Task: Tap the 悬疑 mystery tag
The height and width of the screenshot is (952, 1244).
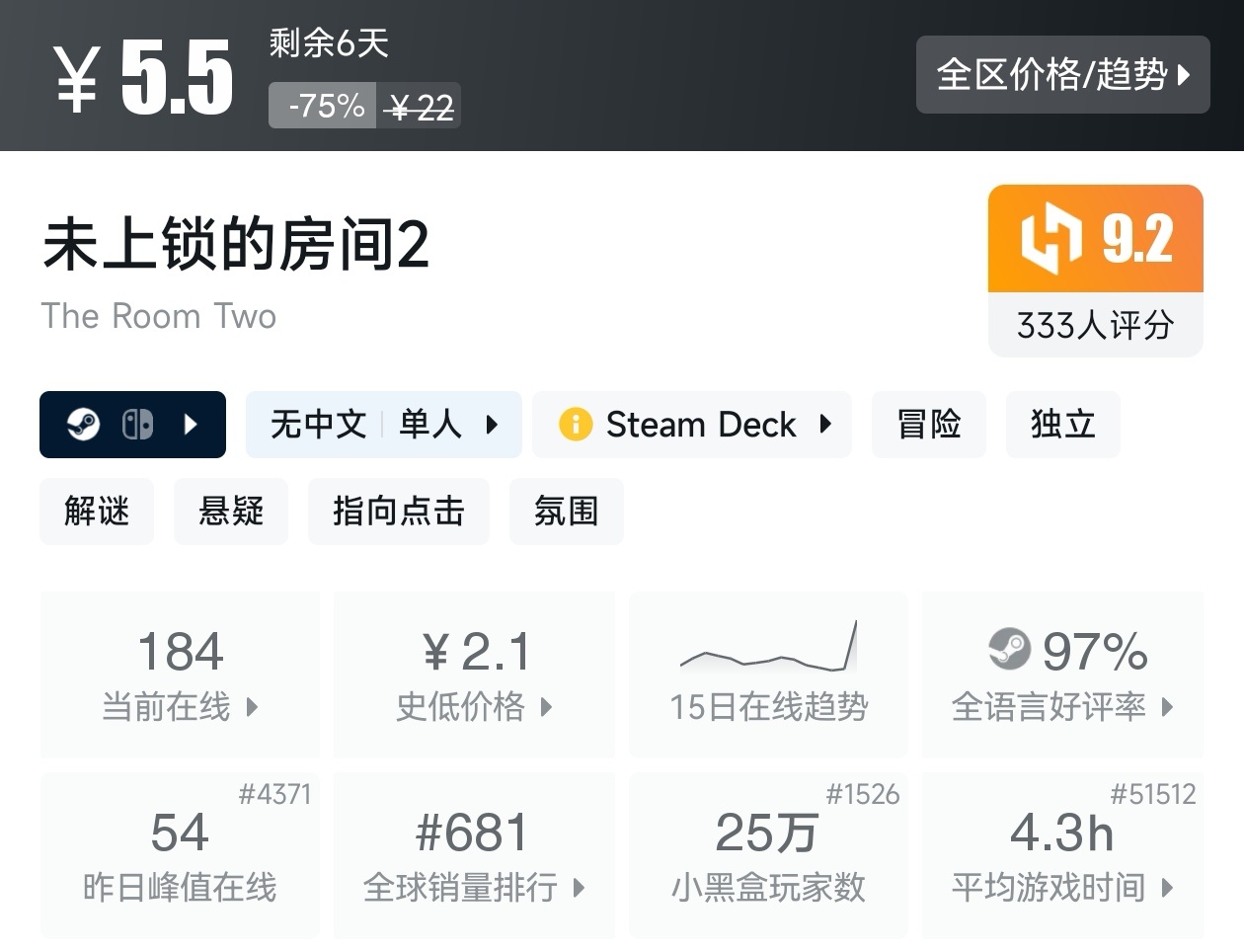Action: (231, 512)
